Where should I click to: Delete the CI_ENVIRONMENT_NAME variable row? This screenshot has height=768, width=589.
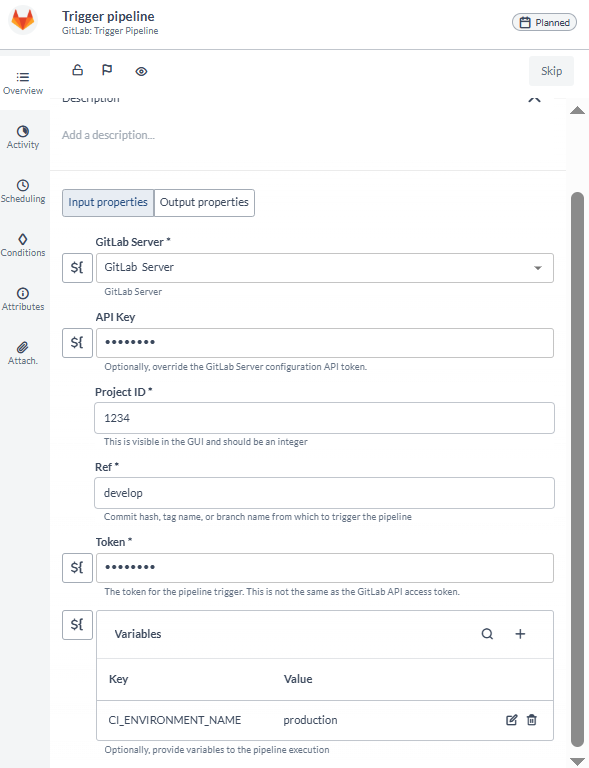coord(532,720)
